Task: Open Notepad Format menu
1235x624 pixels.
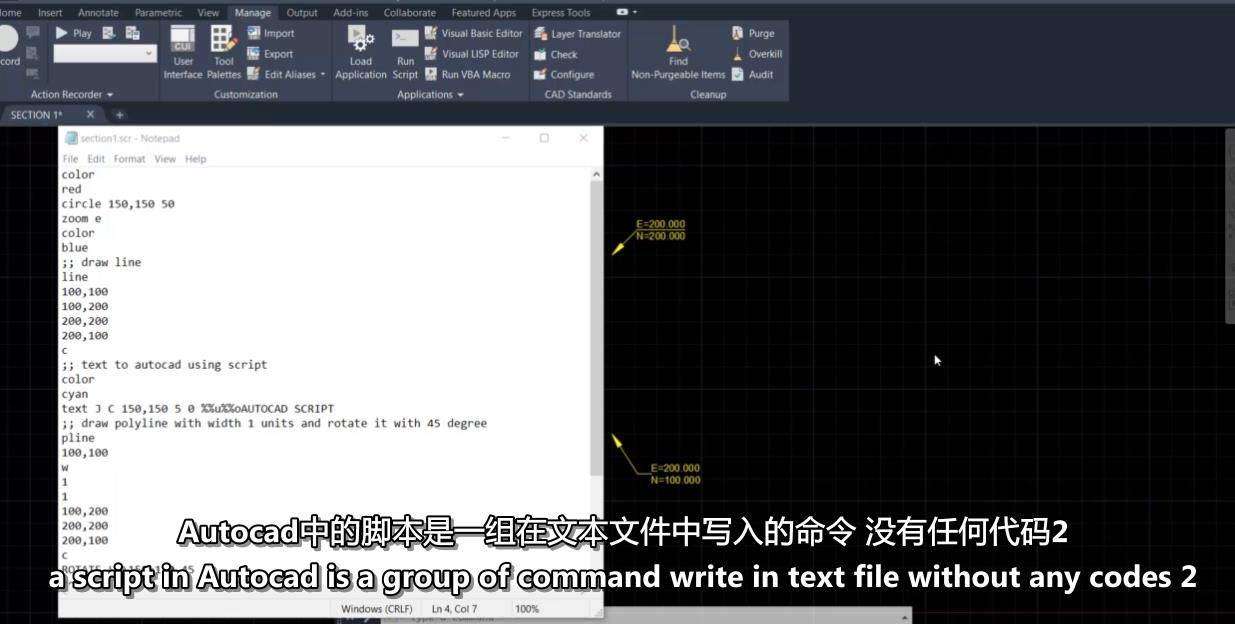Action: (x=129, y=158)
